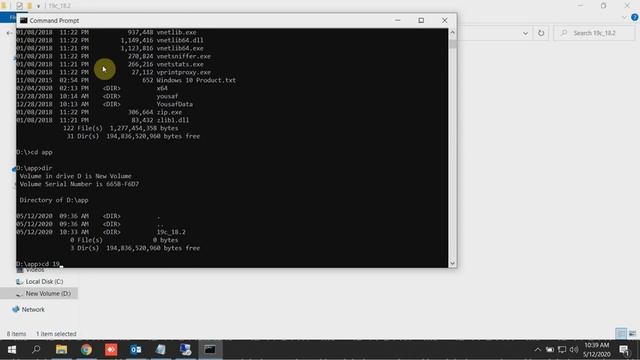Screen dimensions: 640x360
Task: Click the '8 items' status text
Action: pos(16,334)
